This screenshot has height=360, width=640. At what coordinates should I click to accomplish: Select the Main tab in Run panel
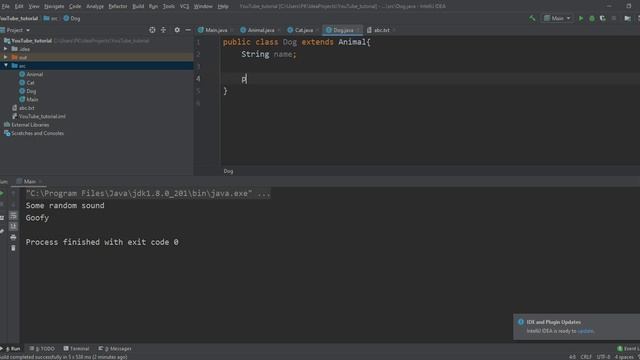tap(29, 181)
